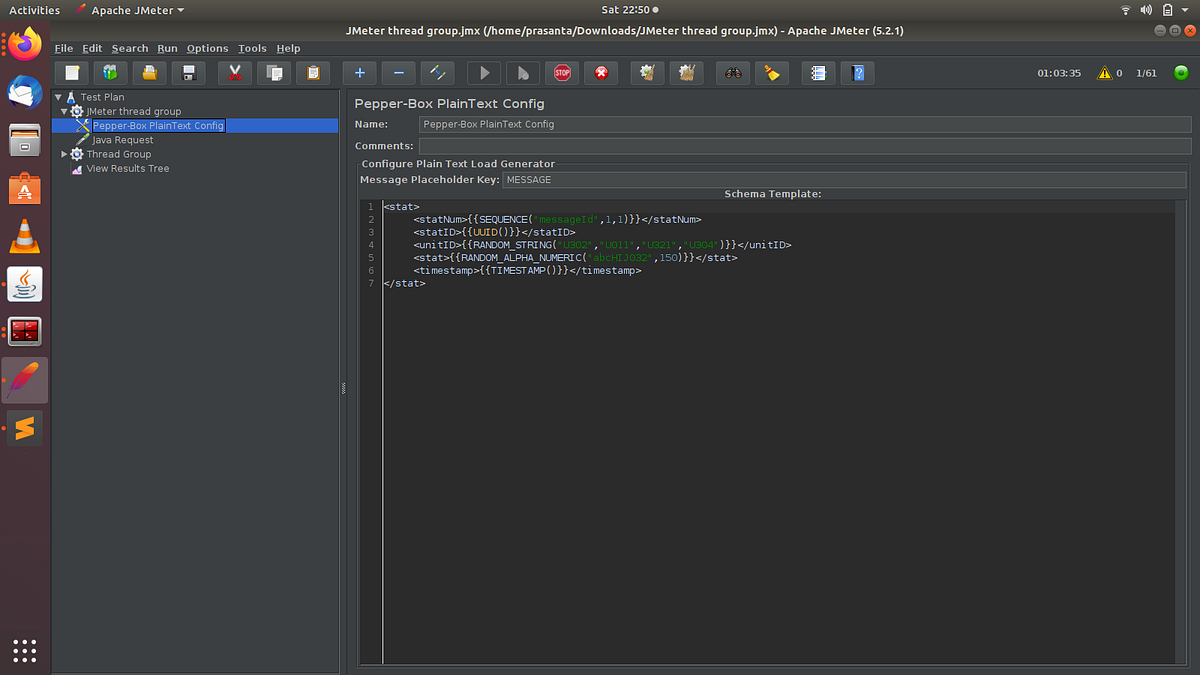Viewport: 1200px width, 675px height.
Task: Click the Toggle expand/collapse toolbar icon
Action: pyautogui.click(x=437, y=72)
